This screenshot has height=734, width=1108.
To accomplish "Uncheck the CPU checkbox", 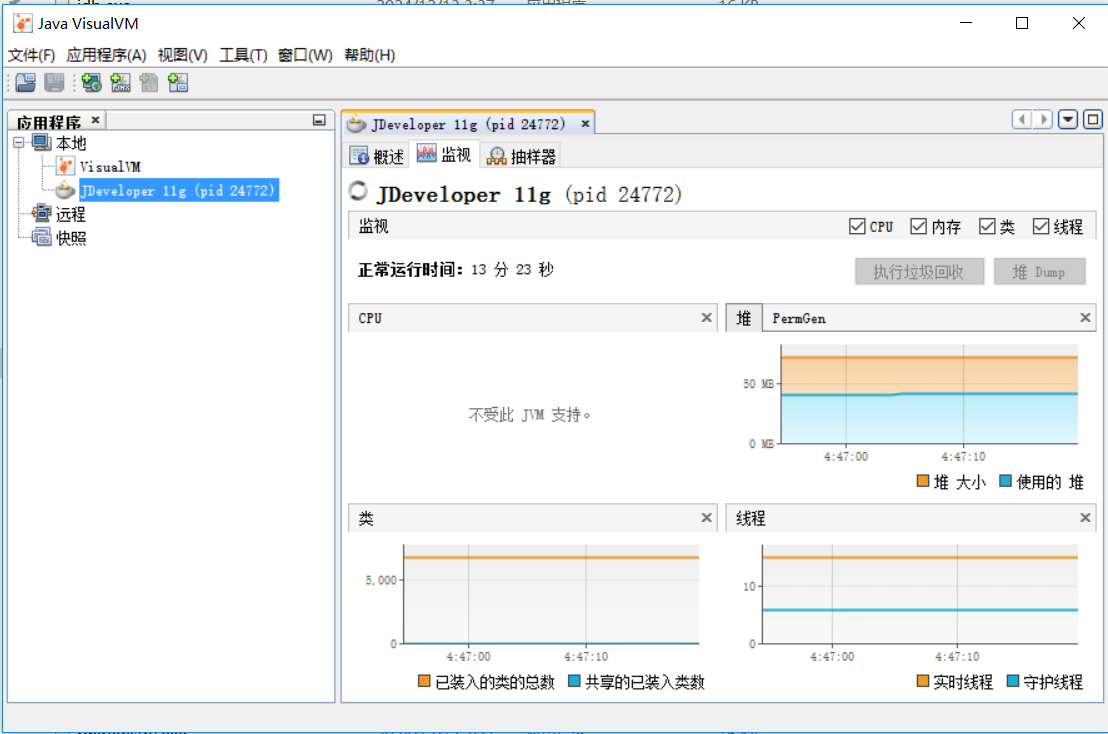I will click(857, 226).
